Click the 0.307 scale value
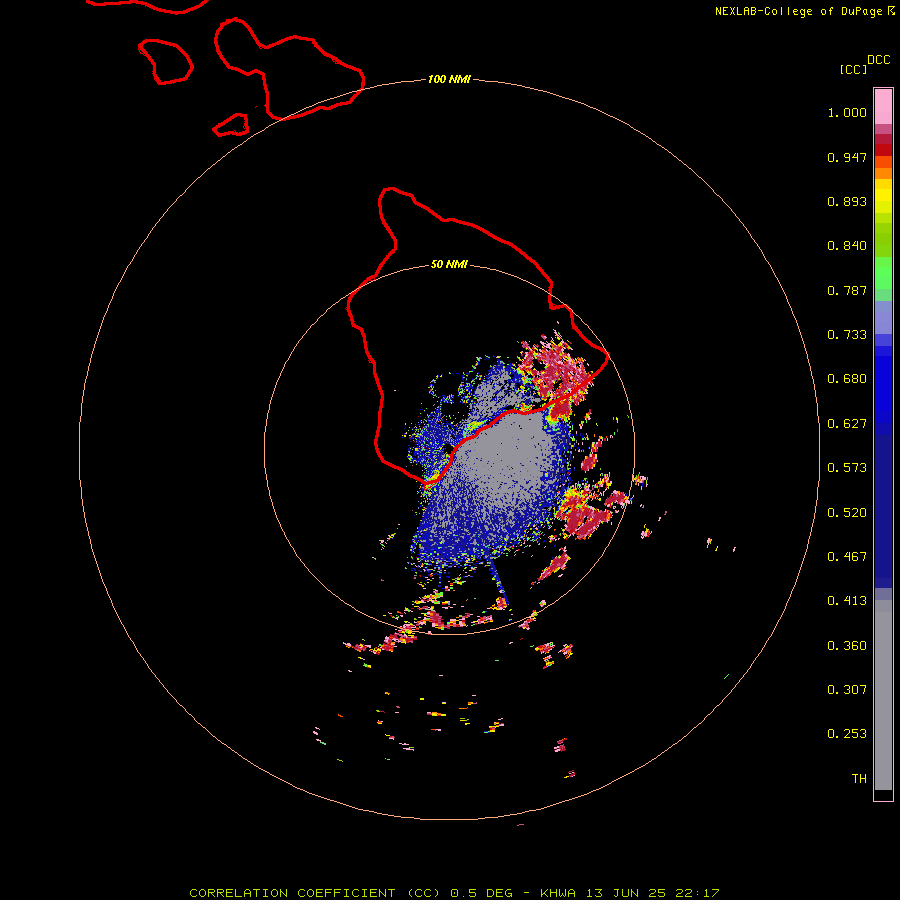The height and width of the screenshot is (900, 900). (847, 690)
